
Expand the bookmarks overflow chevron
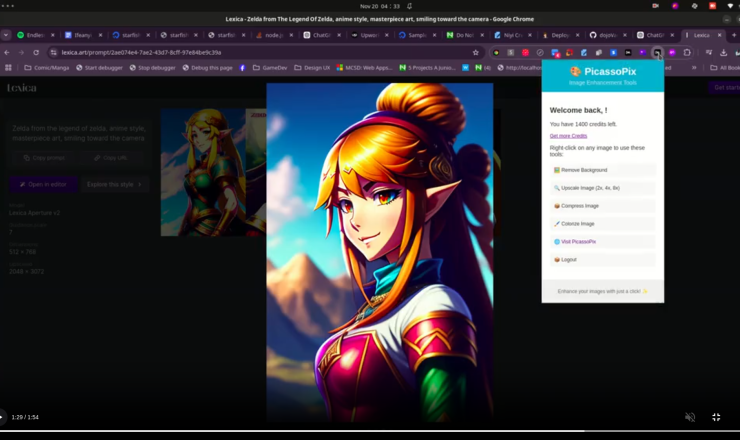click(694, 68)
